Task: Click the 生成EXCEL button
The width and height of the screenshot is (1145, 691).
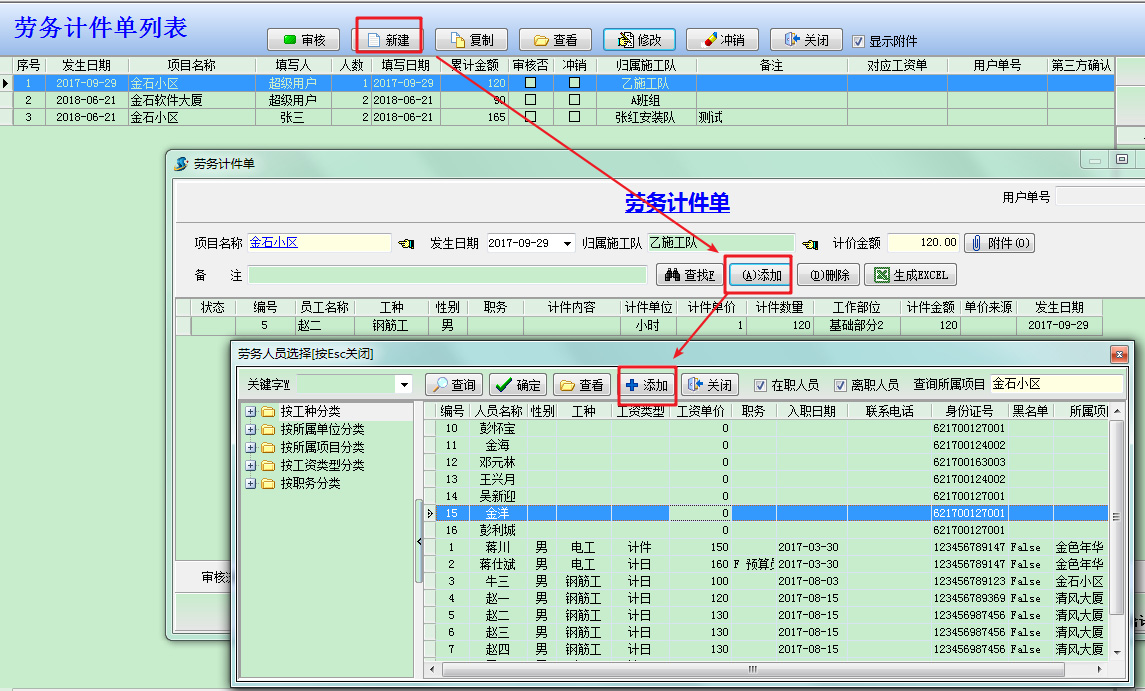Action: coord(911,275)
